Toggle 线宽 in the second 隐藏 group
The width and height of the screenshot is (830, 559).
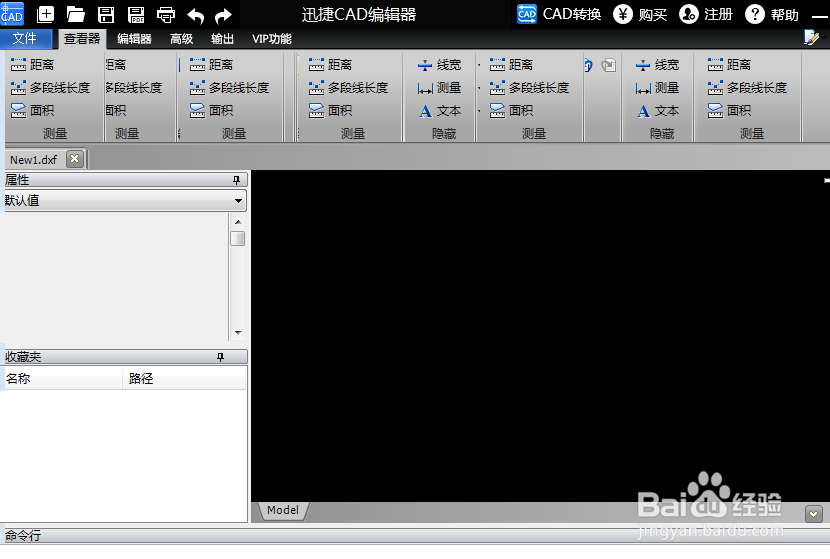pos(657,65)
